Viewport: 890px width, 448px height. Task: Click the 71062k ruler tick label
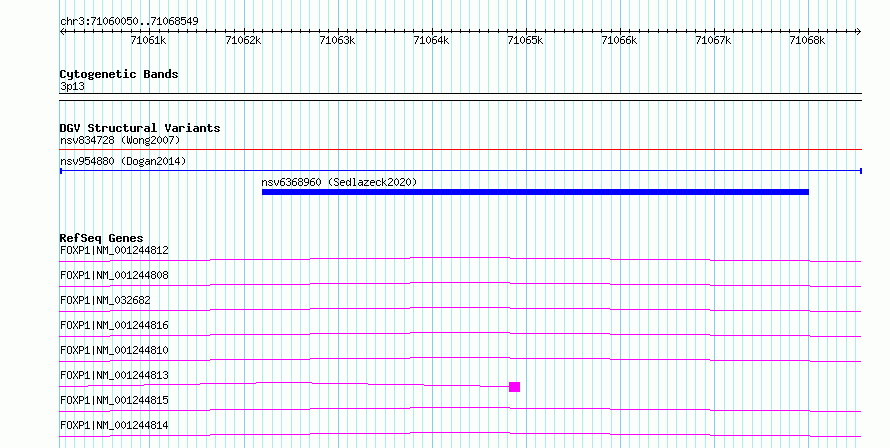pyautogui.click(x=243, y=40)
